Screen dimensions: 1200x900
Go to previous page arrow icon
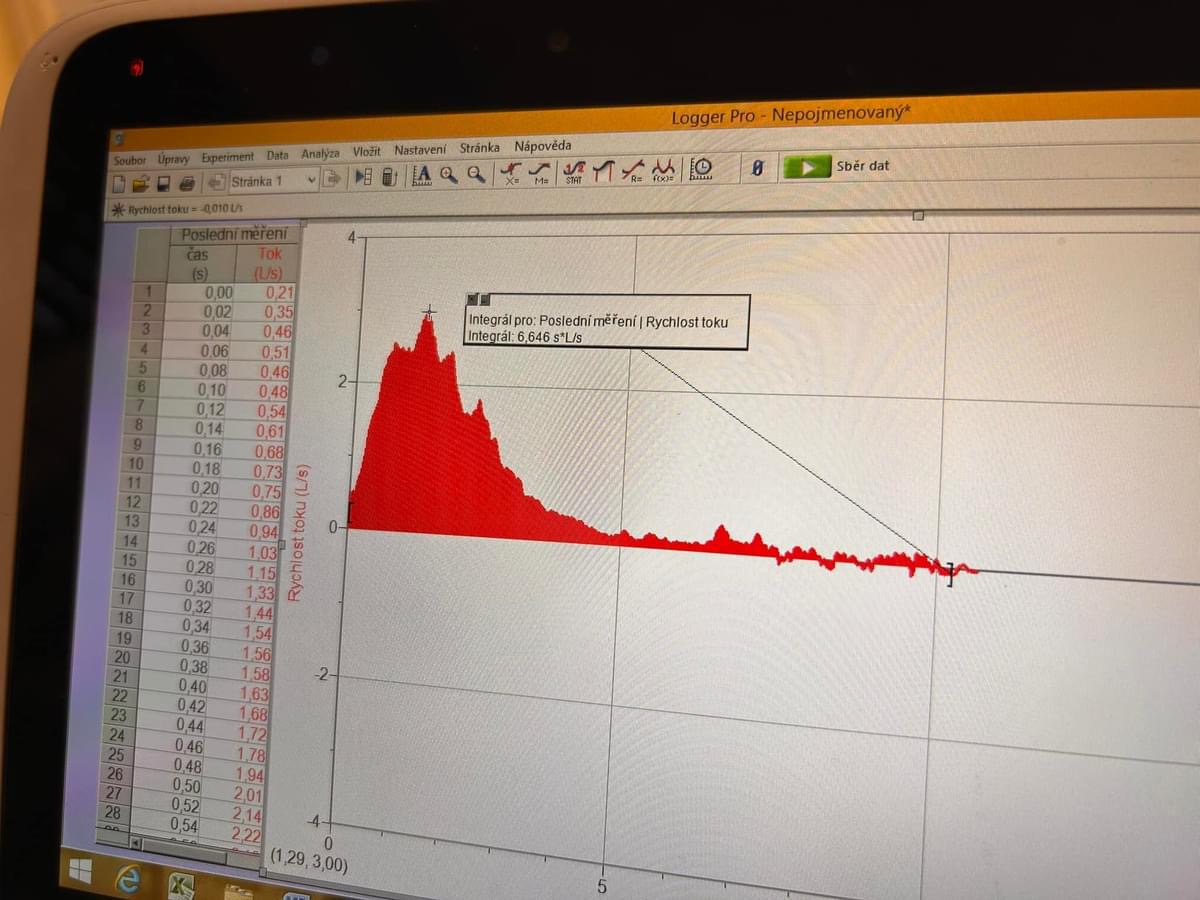pyautogui.click(x=216, y=182)
